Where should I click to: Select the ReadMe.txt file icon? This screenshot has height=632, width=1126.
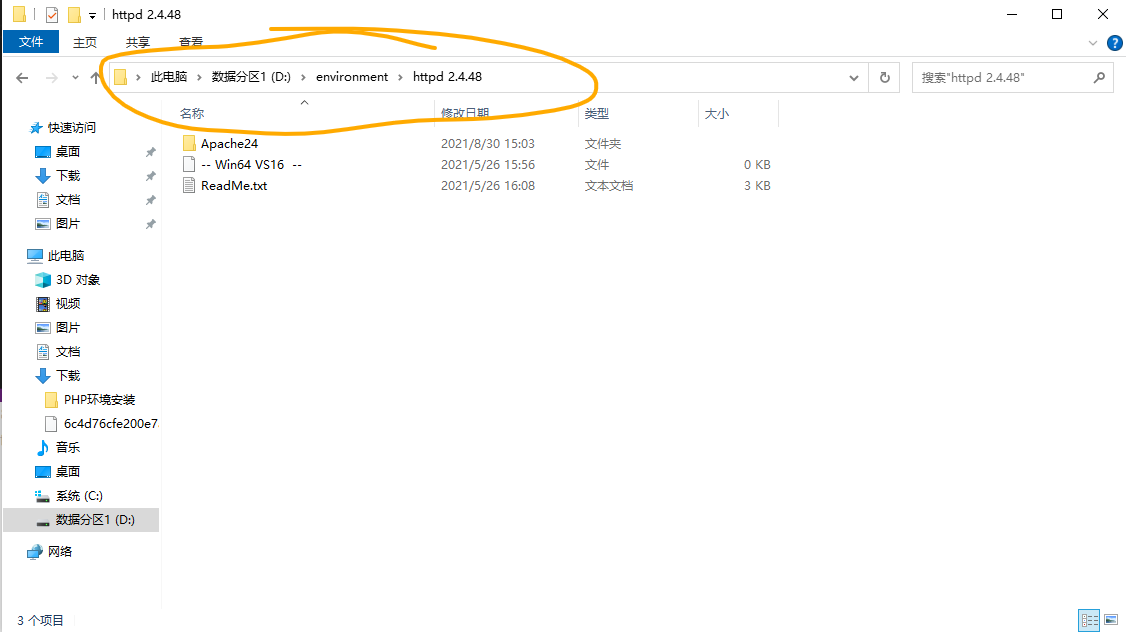(189, 185)
